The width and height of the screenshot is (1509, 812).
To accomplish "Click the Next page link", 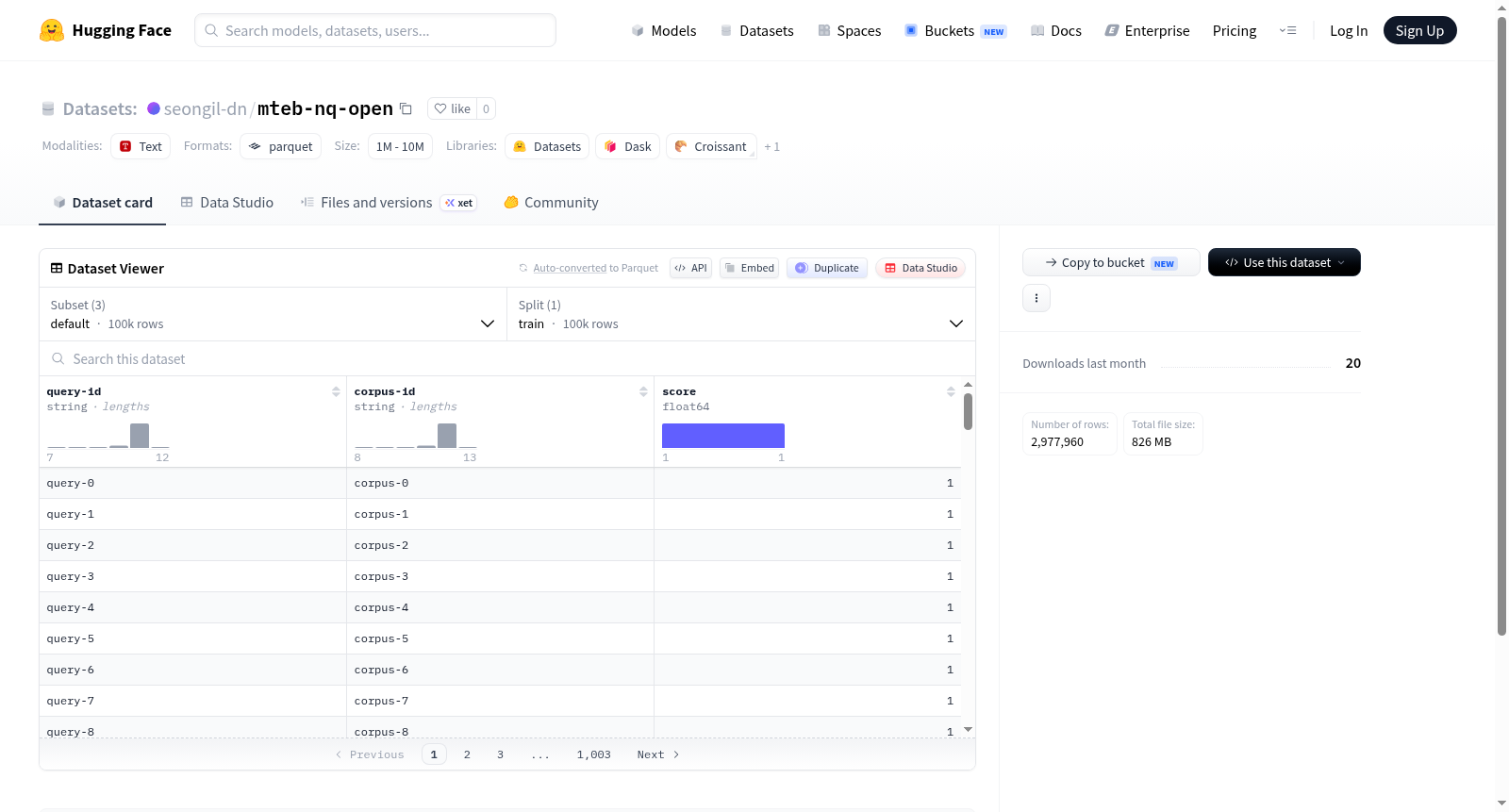I will click(657, 754).
